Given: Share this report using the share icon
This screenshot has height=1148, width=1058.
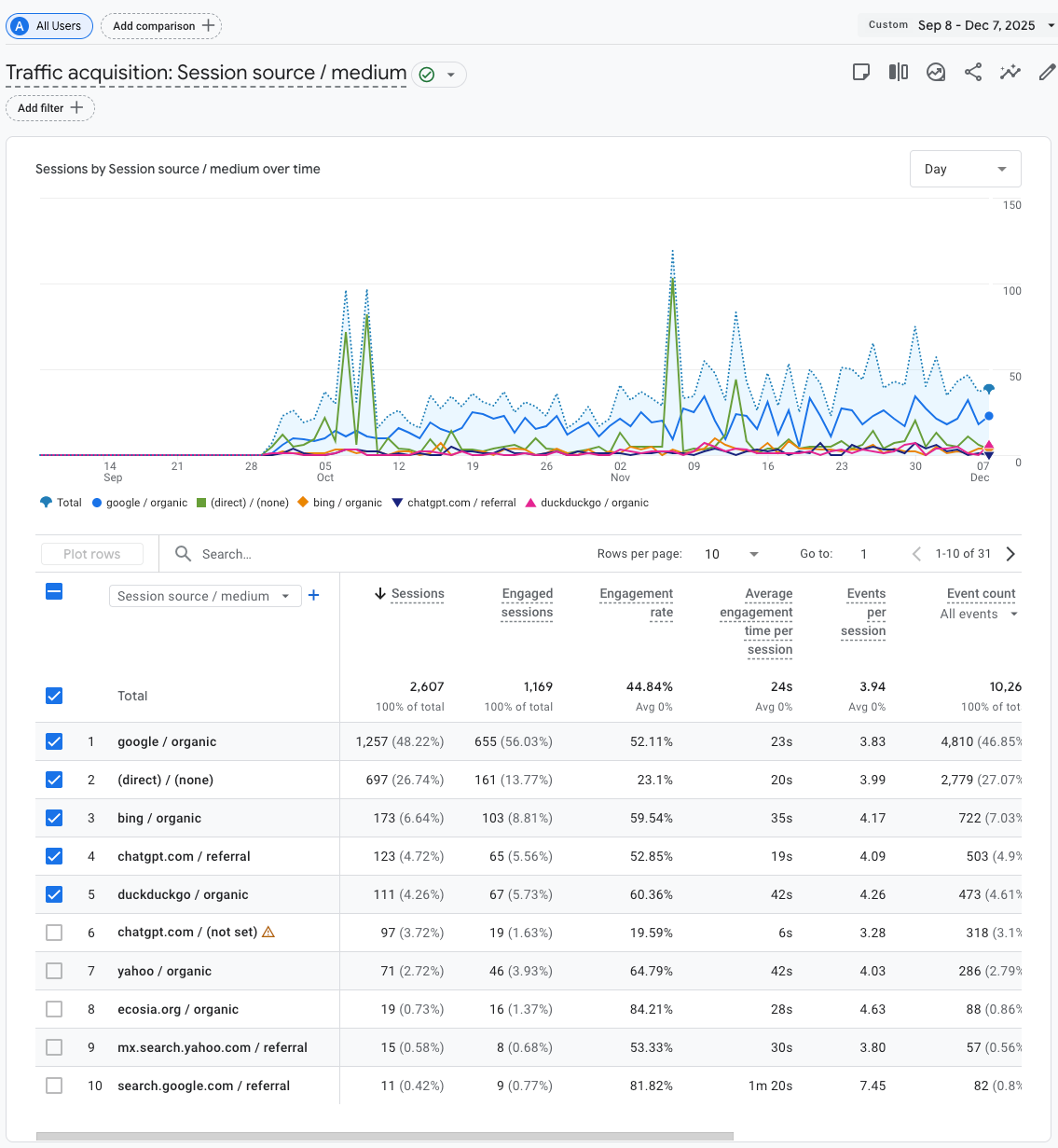Looking at the screenshot, I should pos(972,72).
